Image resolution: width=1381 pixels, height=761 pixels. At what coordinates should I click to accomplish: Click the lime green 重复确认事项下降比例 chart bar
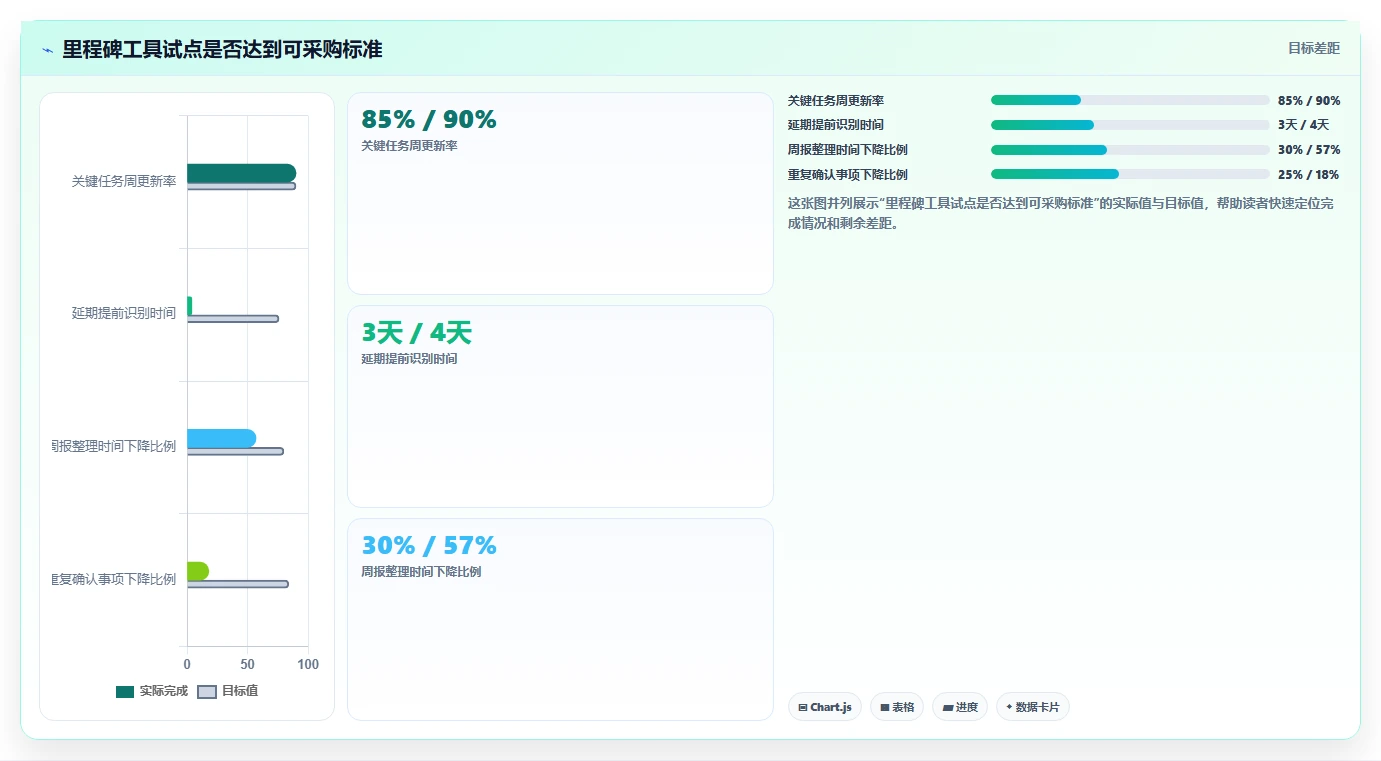tap(198, 571)
